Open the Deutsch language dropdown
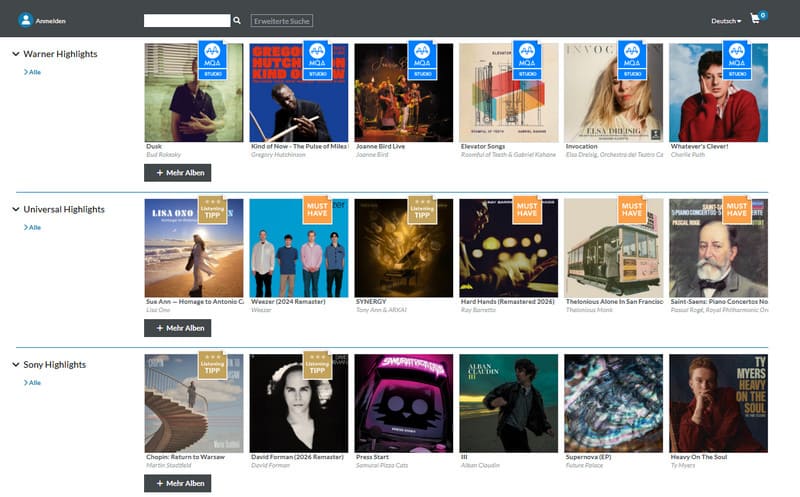Image resolution: width=800 pixels, height=497 pixels. [726, 21]
